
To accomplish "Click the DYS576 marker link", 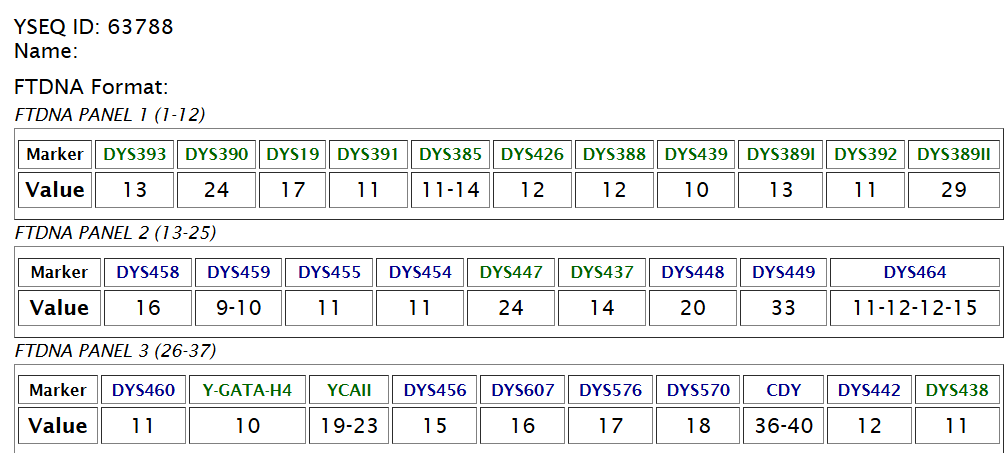I will (x=610, y=390).
